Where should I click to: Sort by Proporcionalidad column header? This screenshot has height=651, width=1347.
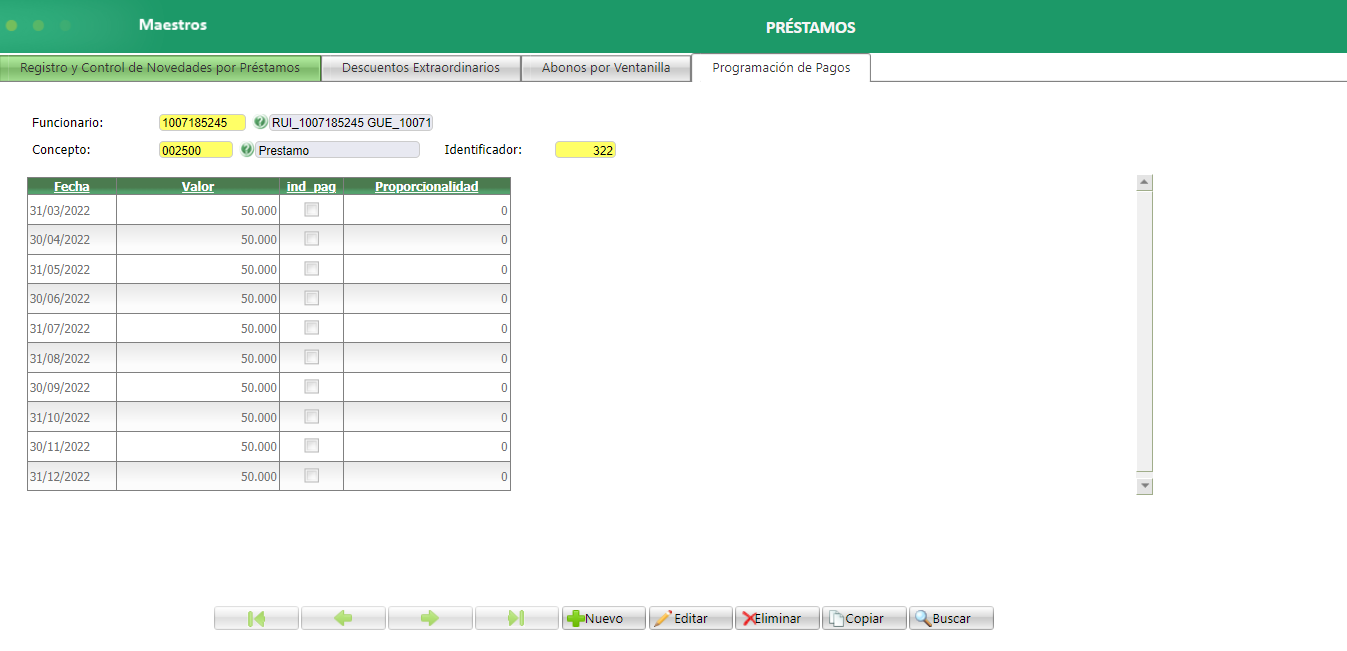click(x=427, y=186)
